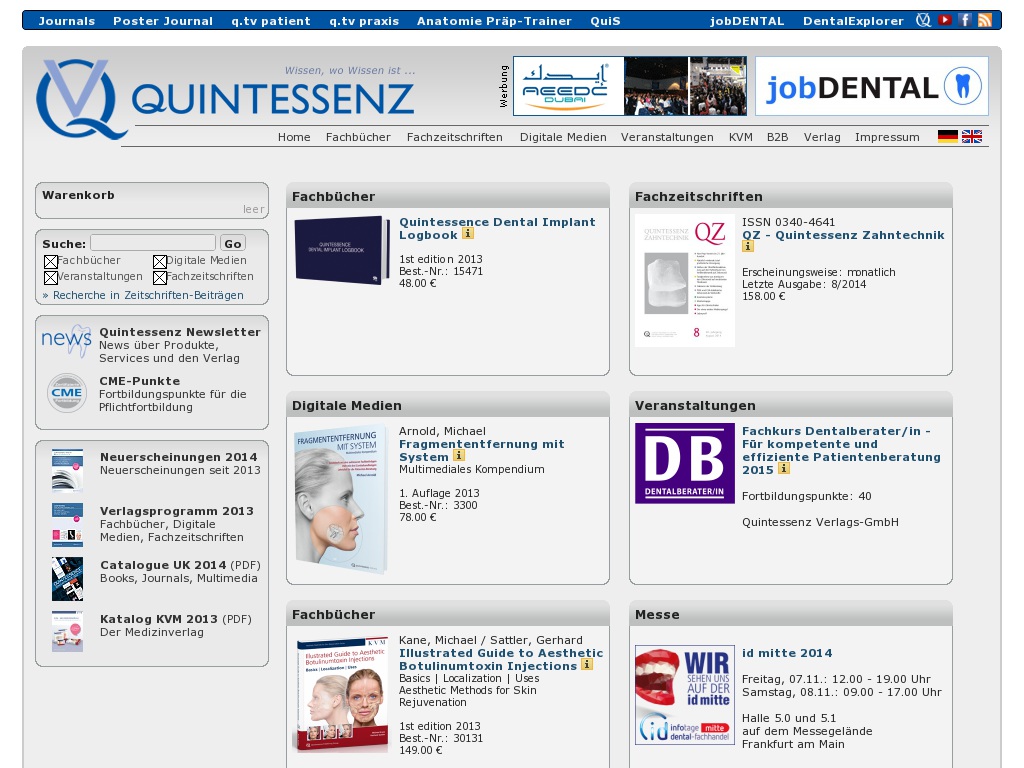Click Catalogue UK 2014 thumbnail
This screenshot has height=768, width=1024.
point(67,579)
